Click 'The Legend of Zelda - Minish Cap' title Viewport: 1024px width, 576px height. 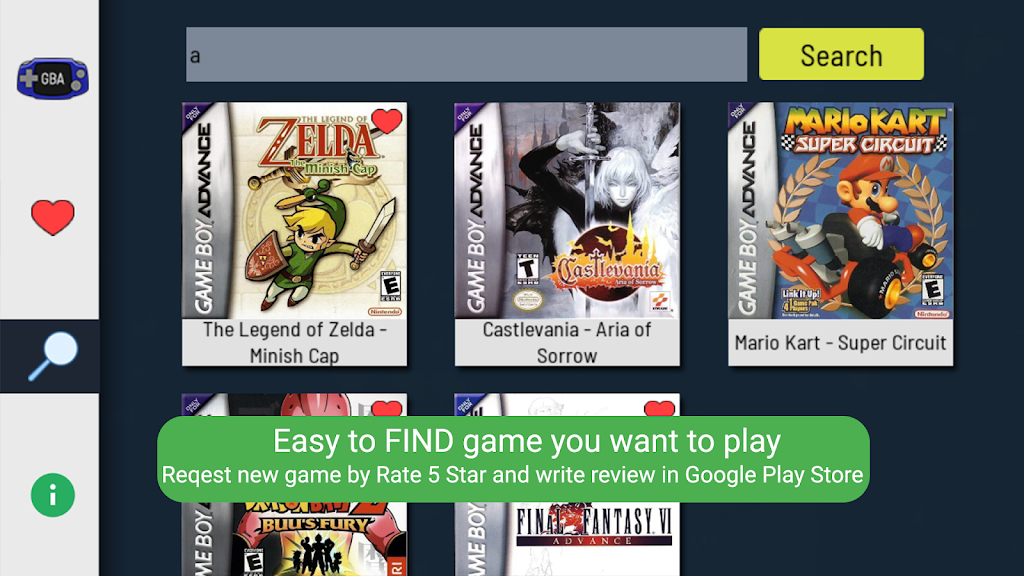coord(295,342)
